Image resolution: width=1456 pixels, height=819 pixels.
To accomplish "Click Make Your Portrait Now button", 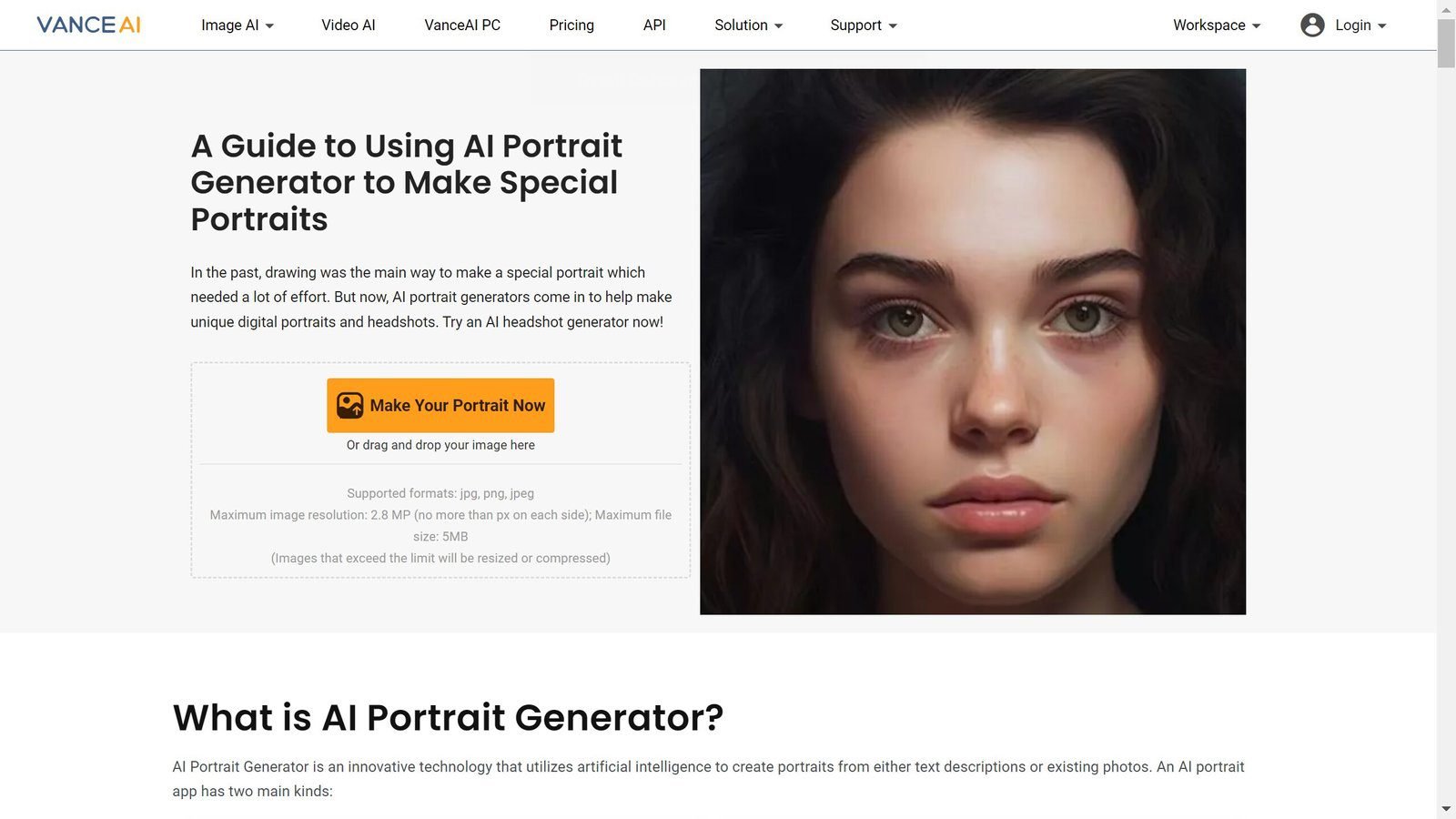I will pyautogui.click(x=440, y=405).
